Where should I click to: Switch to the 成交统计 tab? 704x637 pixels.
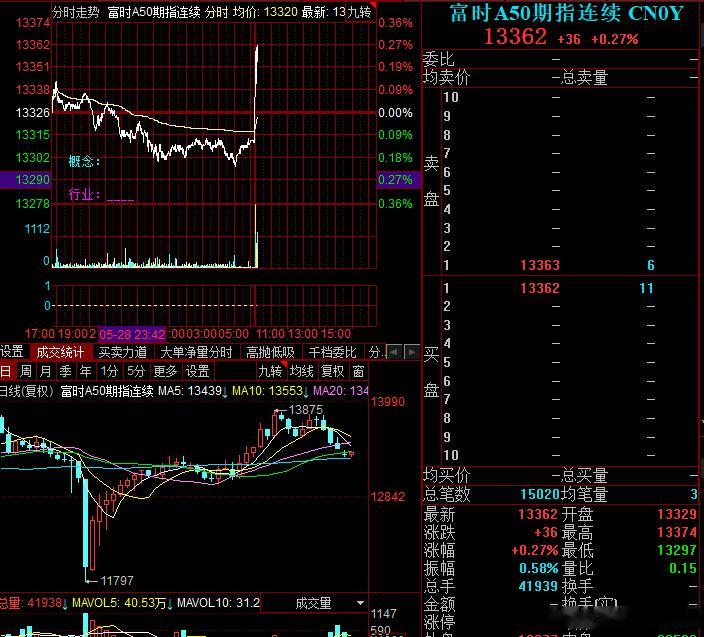click(x=60, y=352)
